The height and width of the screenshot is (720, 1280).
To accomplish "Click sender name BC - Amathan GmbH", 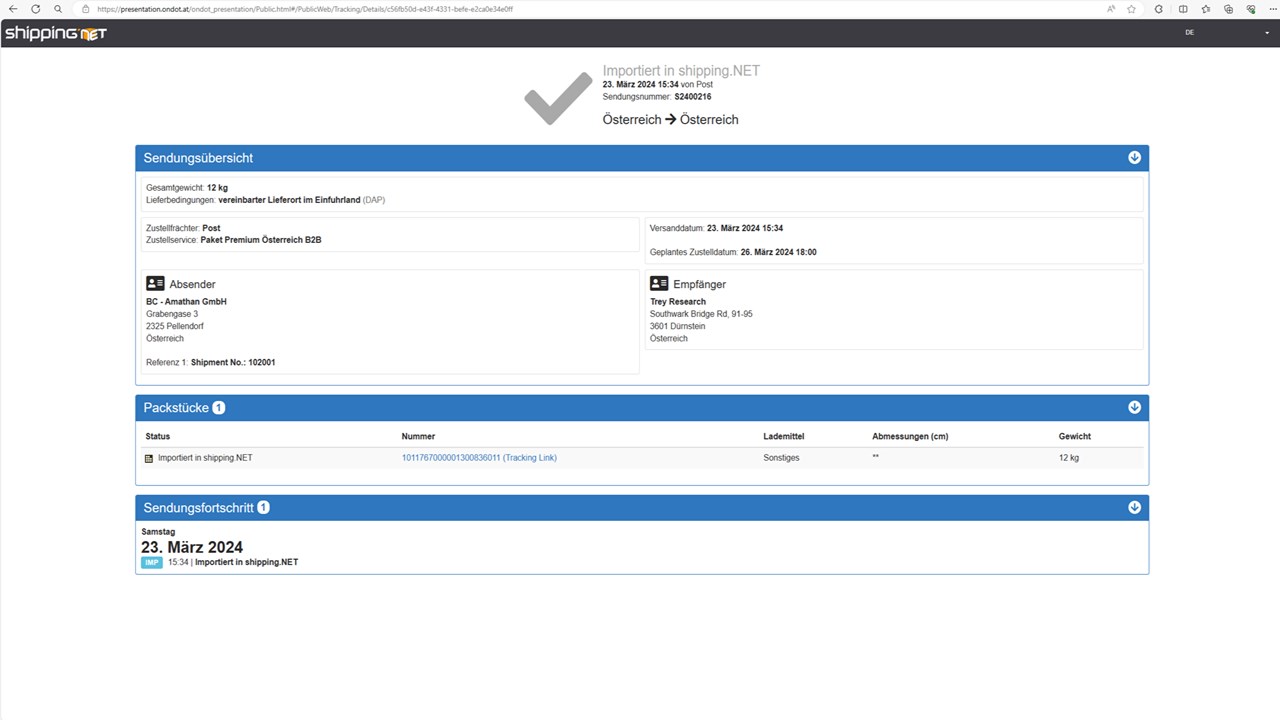I will click(x=186, y=302).
